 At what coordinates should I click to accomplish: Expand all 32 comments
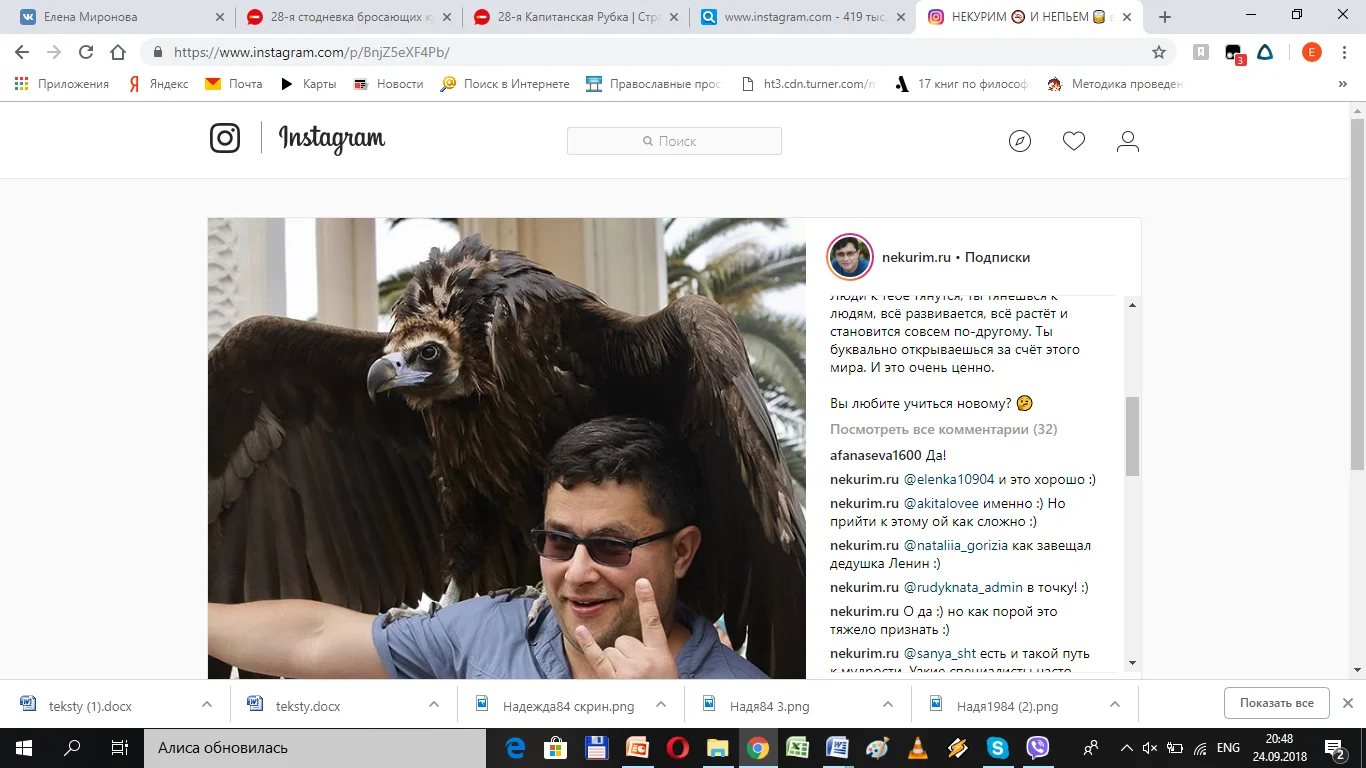click(x=944, y=429)
